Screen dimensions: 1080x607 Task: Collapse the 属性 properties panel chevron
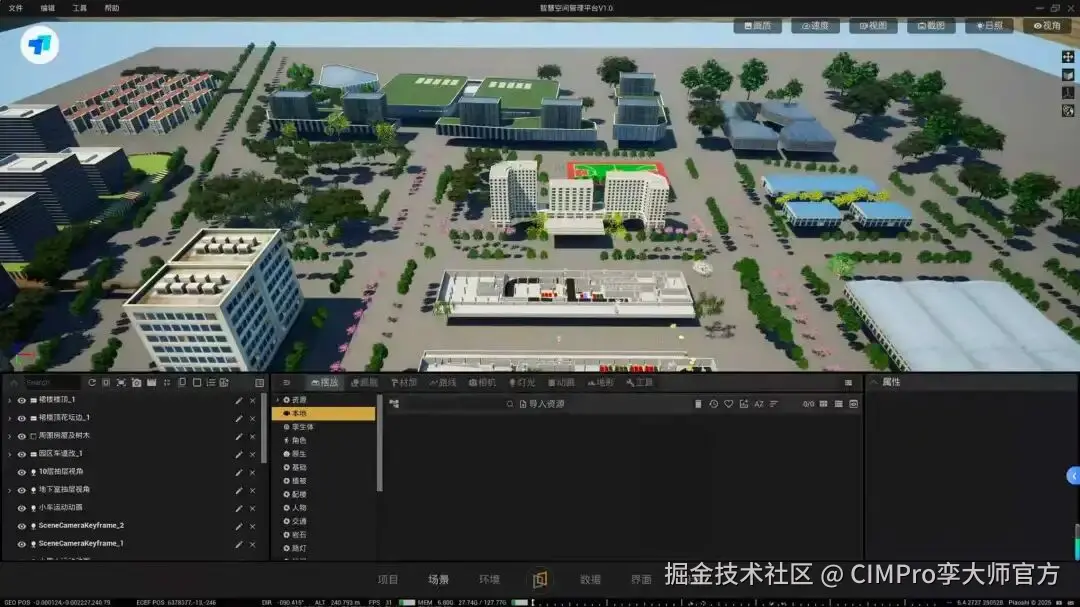click(x=874, y=382)
